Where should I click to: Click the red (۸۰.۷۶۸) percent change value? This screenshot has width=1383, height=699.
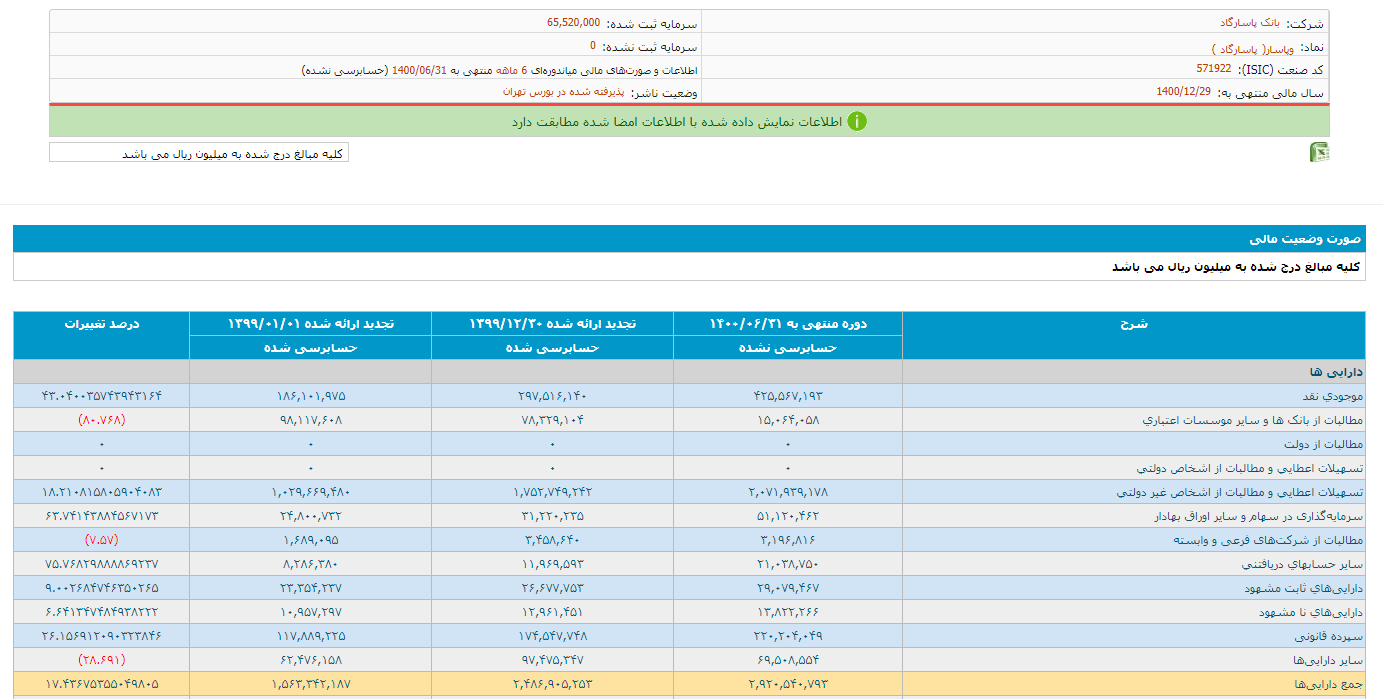tap(101, 420)
